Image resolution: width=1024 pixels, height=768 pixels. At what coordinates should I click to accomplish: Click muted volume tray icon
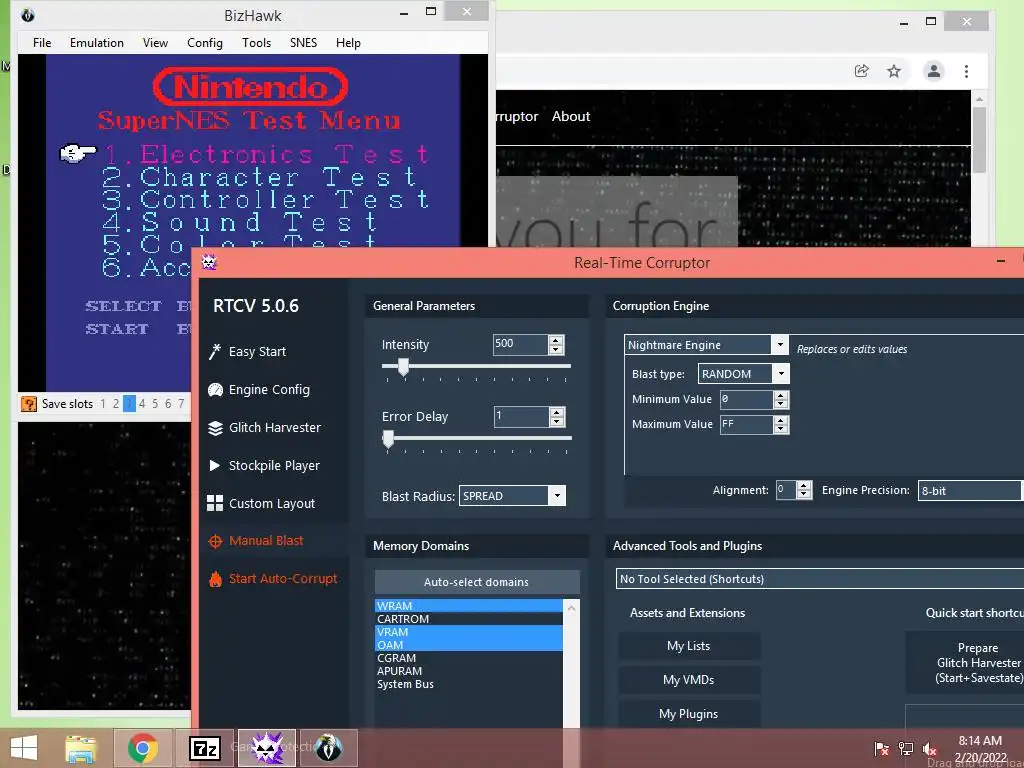pyautogui.click(x=930, y=749)
